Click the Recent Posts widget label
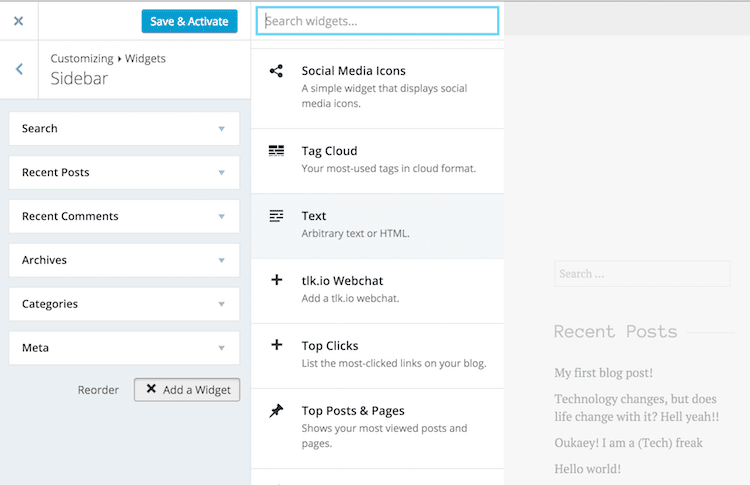 coord(55,172)
